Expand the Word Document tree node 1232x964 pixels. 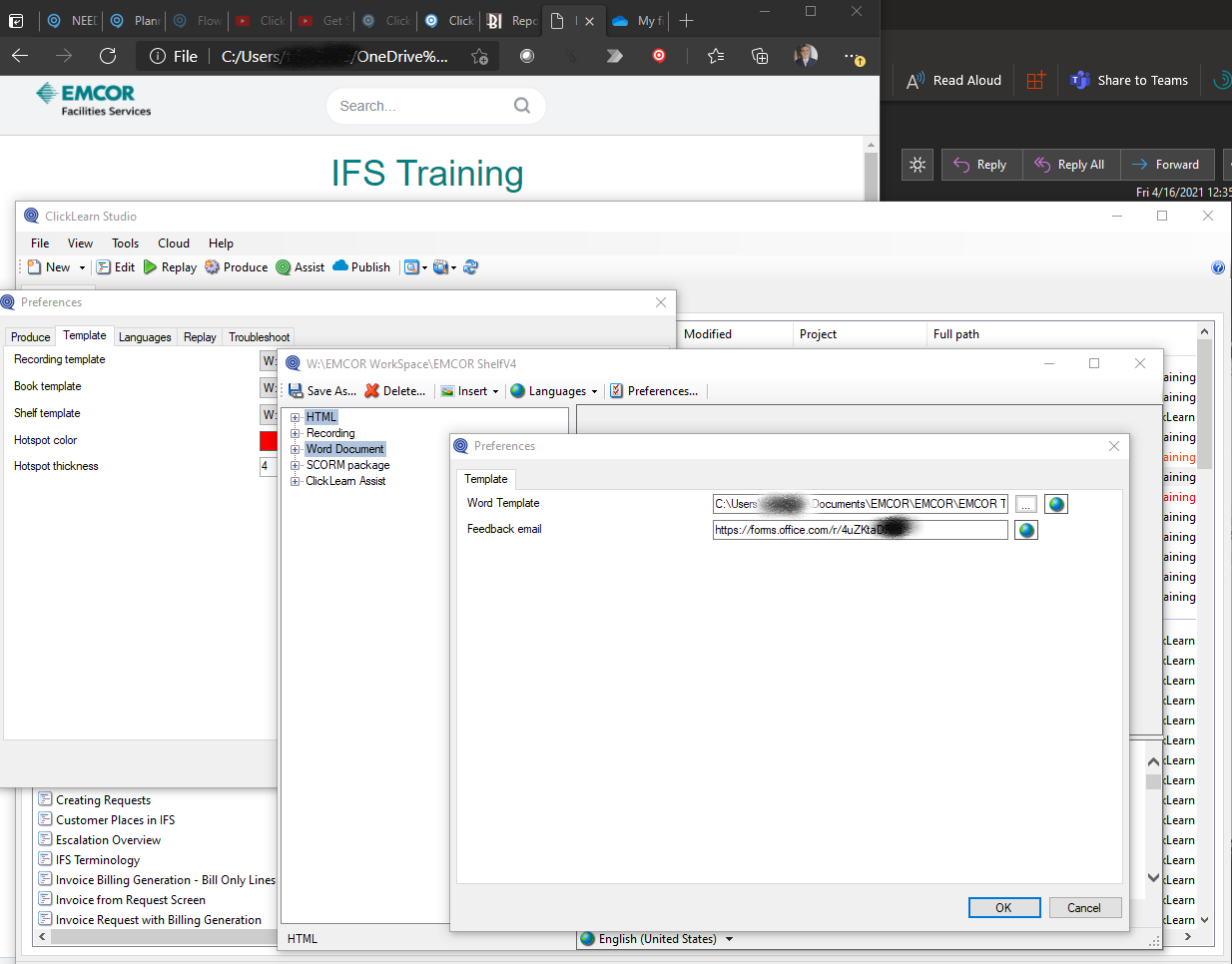click(296, 449)
